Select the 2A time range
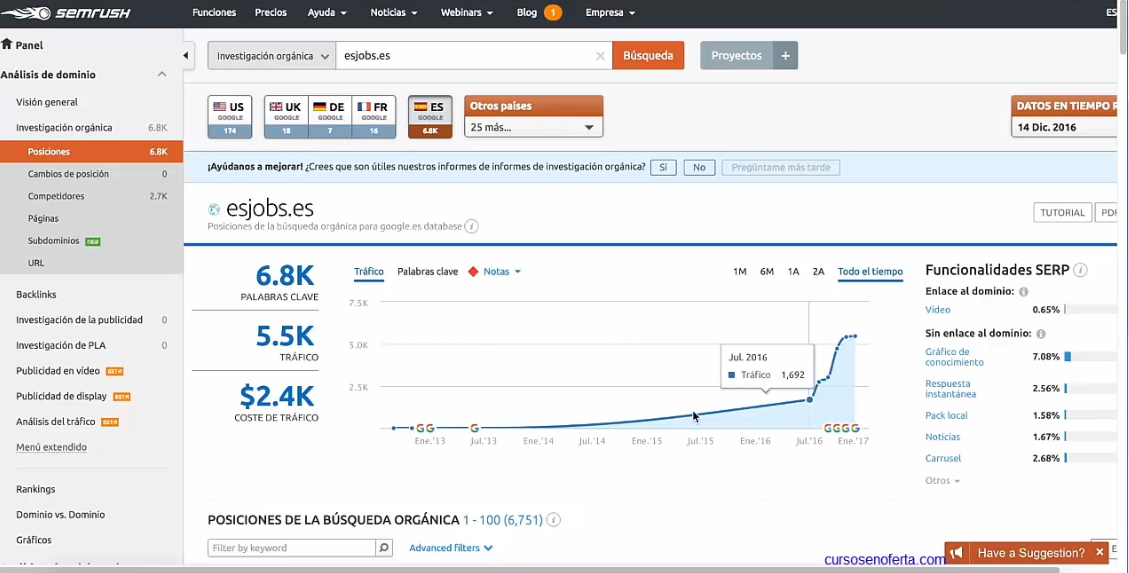The height and width of the screenshot is (573, 1129). pos(819,271)
